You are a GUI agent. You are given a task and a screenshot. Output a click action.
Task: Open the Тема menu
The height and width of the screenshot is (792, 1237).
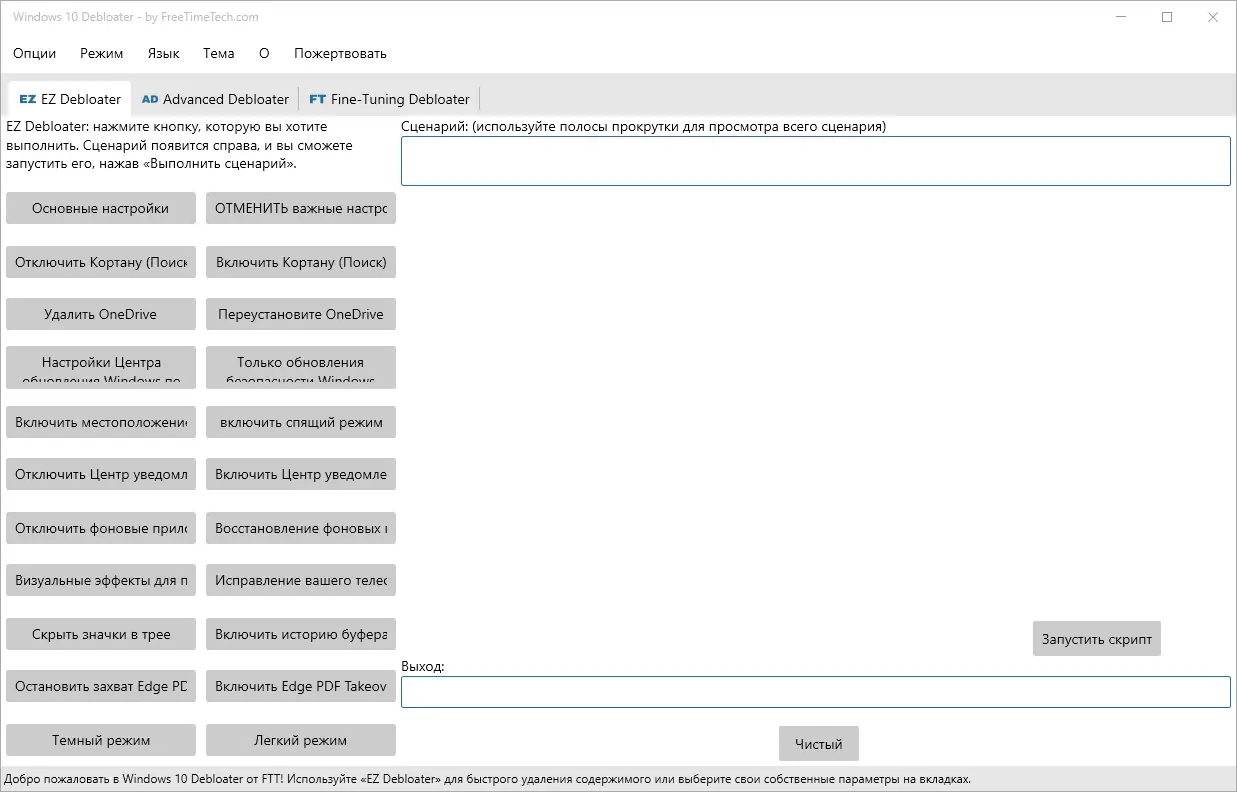(218, 53)
